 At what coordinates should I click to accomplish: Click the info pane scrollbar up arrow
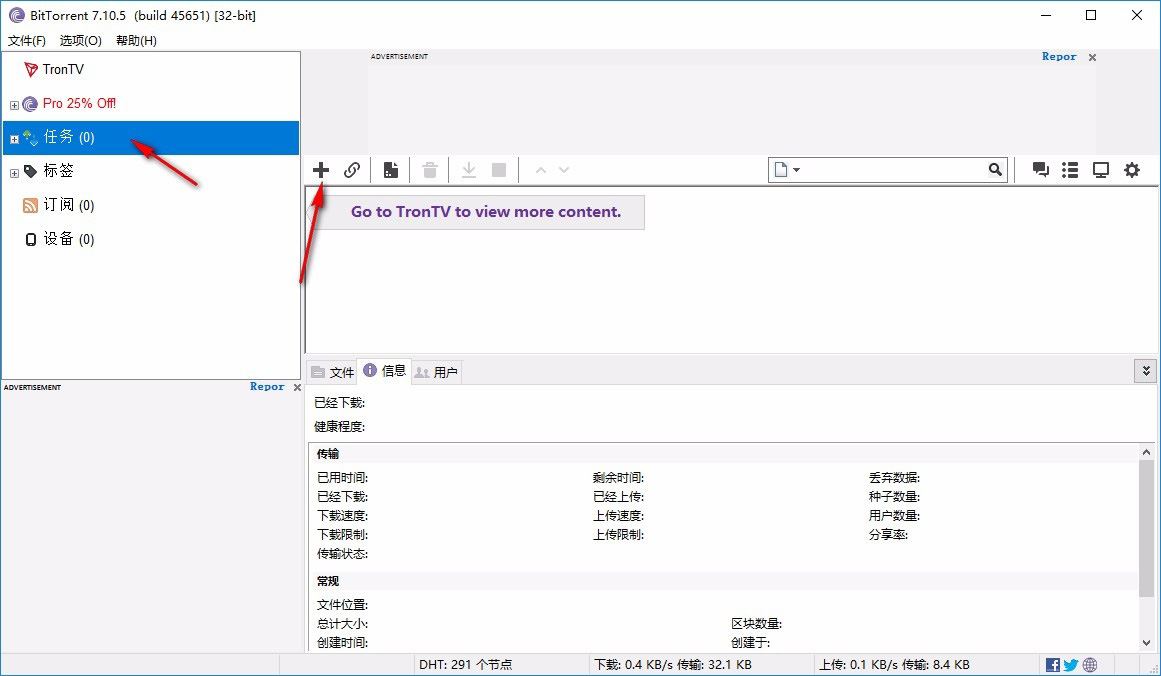point(1146,452)
